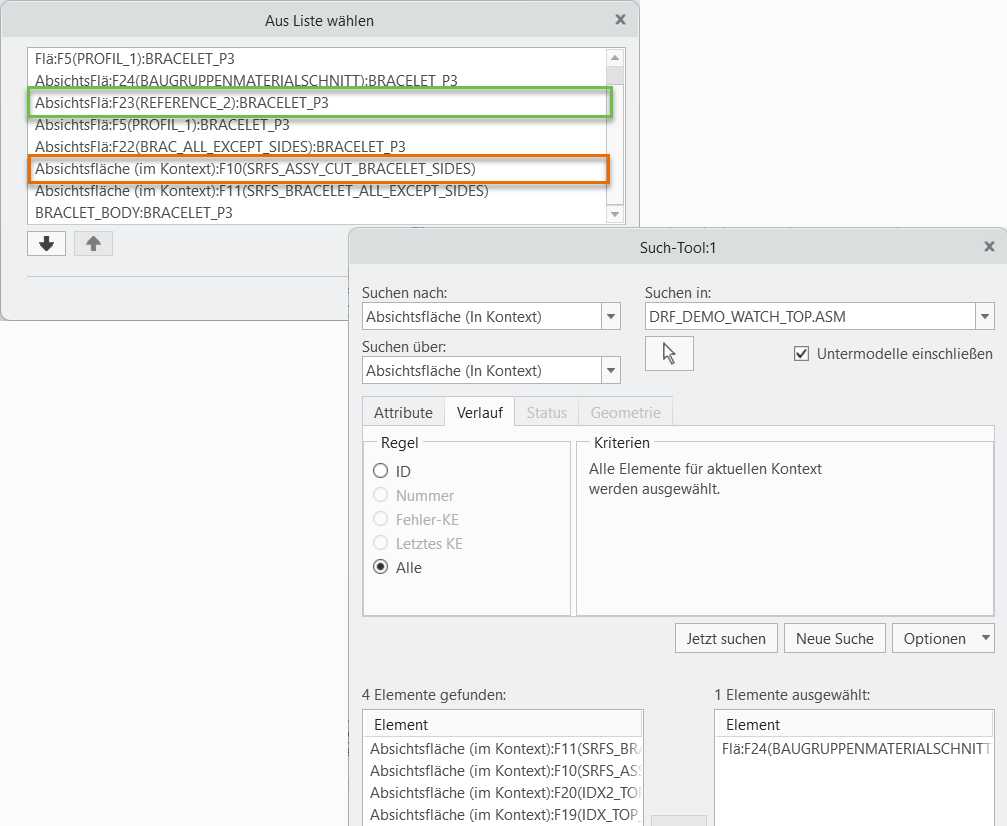Select AbsichtsFlä:F22(BRAC_ALL_EXCEPT_SIDES) entry
The height and width of the screenshot is (826, 1007).
[317, 146]
